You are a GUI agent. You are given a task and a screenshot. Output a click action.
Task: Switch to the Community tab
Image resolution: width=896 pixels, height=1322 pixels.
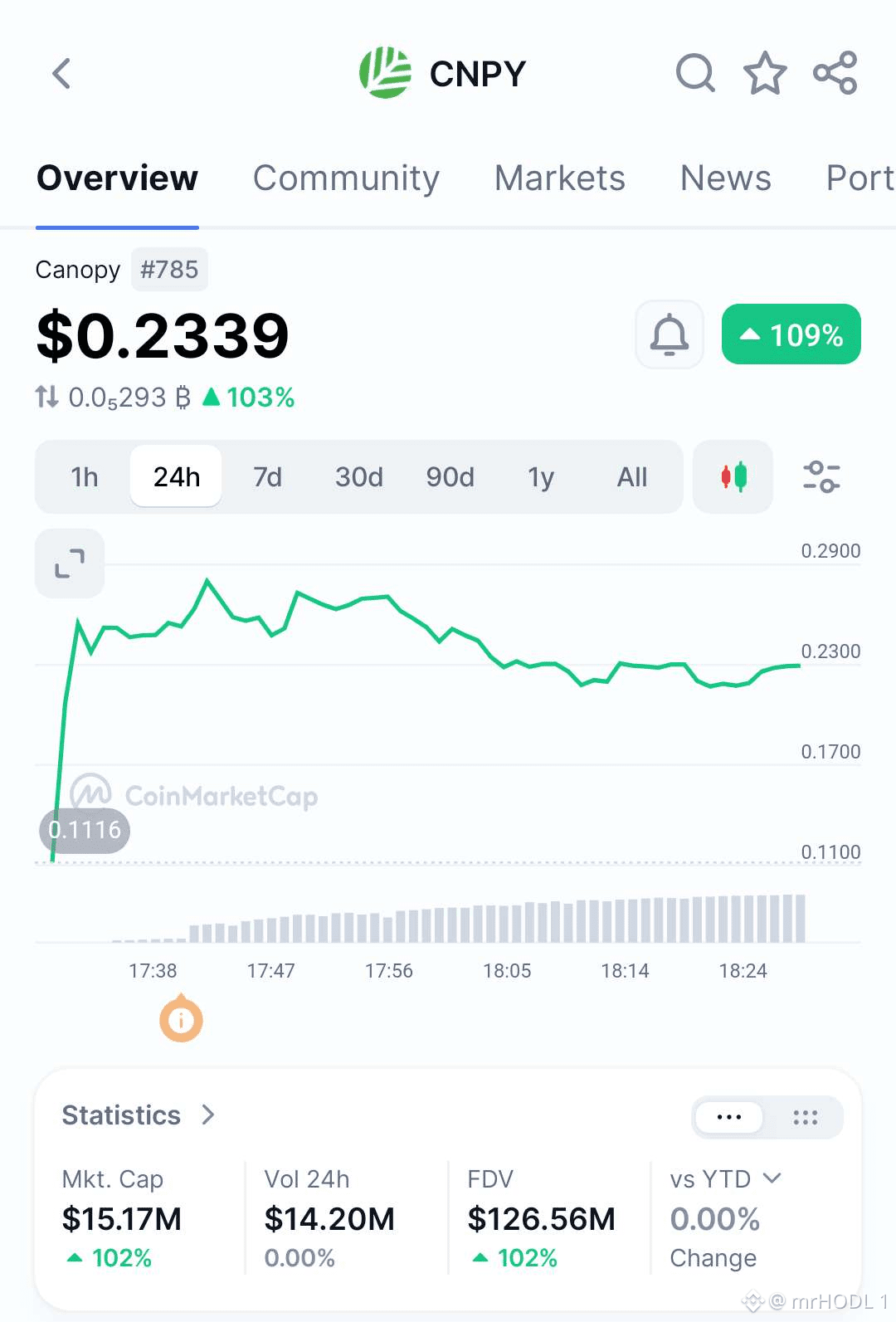click(346, 178)
